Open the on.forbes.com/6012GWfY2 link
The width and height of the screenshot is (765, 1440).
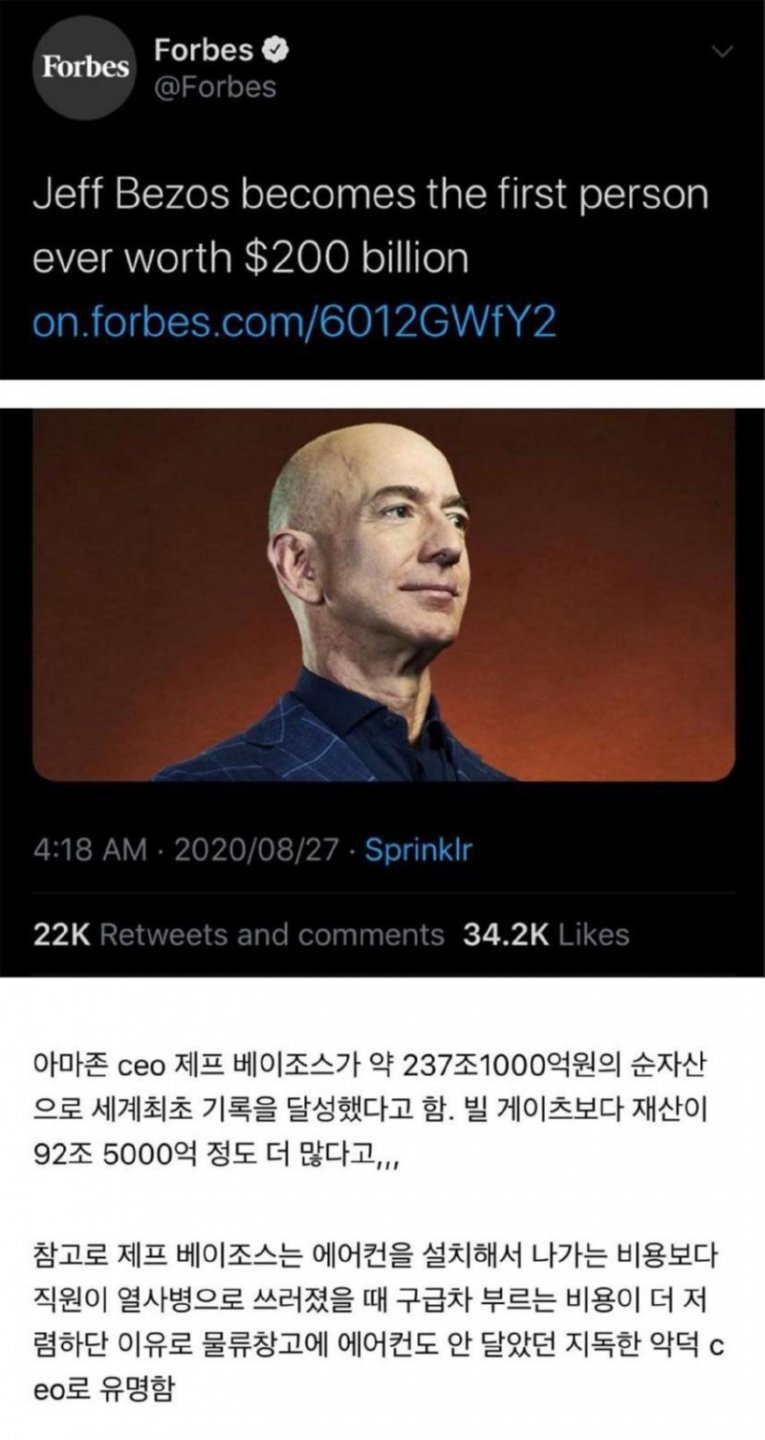click(x=294, y=322)
